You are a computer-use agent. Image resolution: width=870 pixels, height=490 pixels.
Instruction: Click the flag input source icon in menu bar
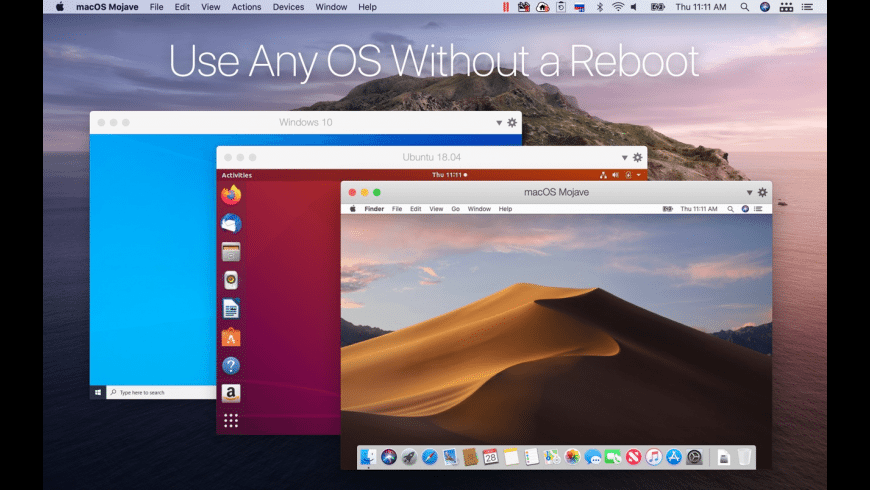point(579,7)
